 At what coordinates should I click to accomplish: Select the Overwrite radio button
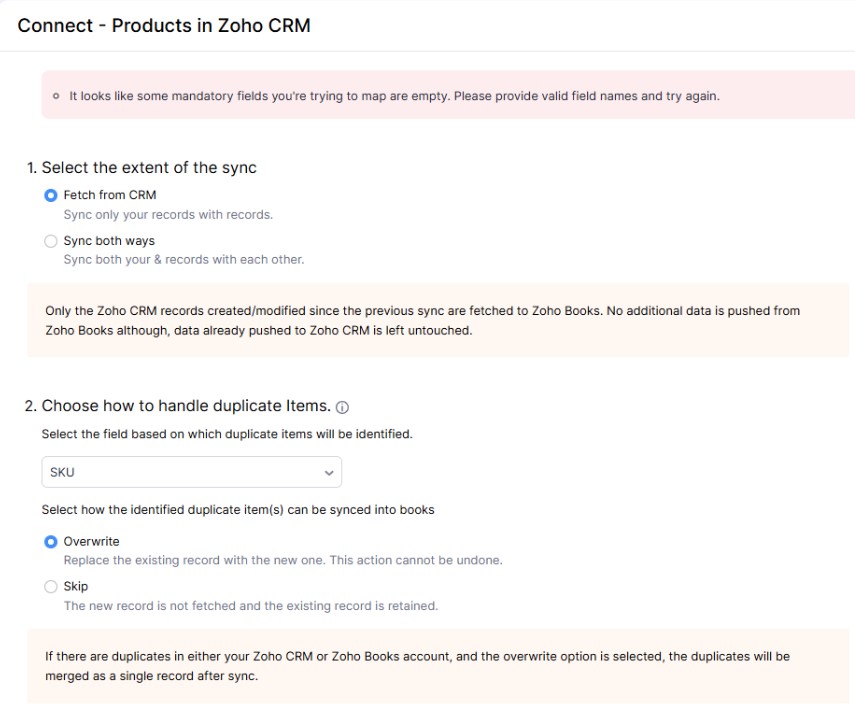pos(51,542)
